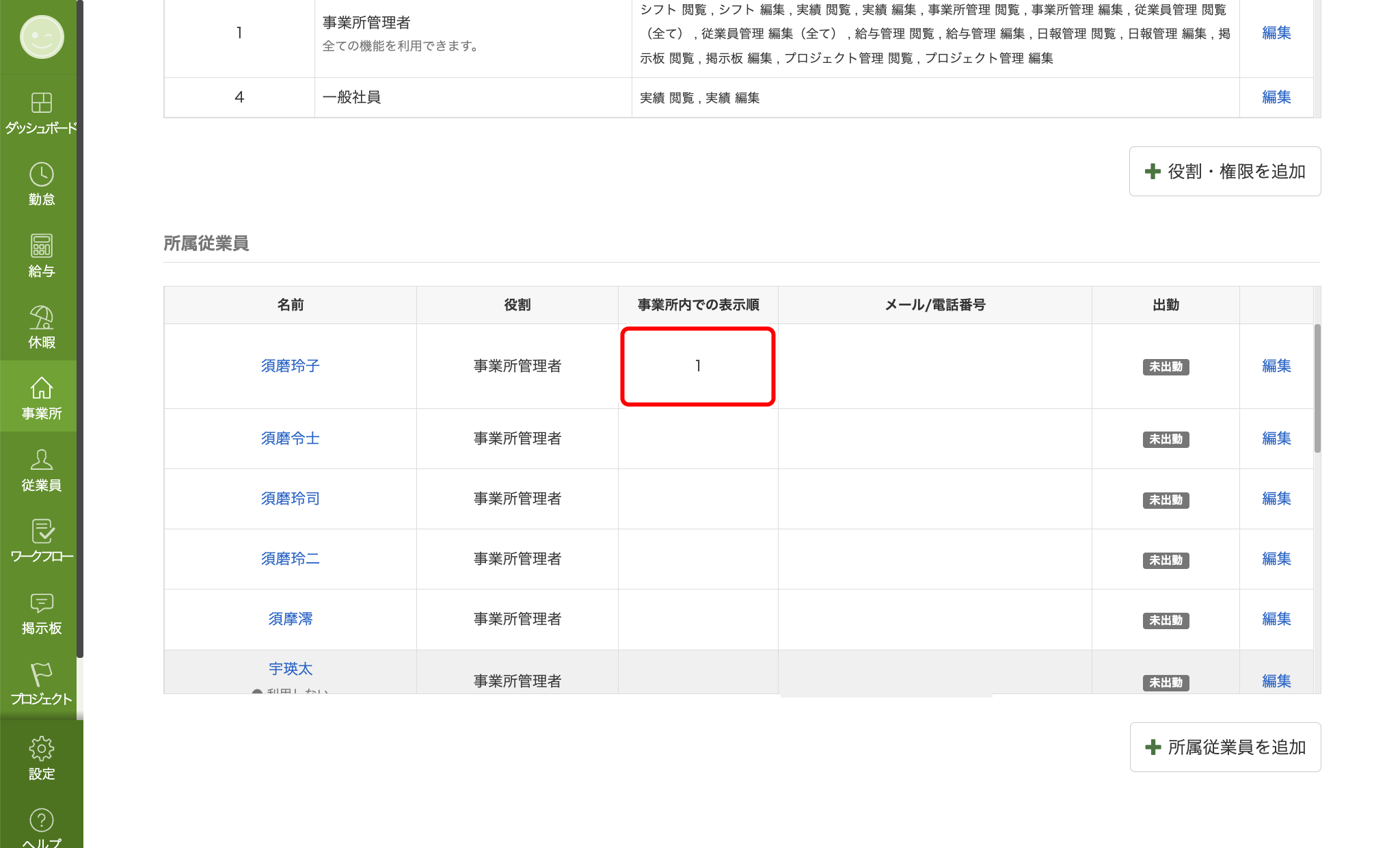
Task: Click role number 4 cell
Action: [x=239, y=97]
